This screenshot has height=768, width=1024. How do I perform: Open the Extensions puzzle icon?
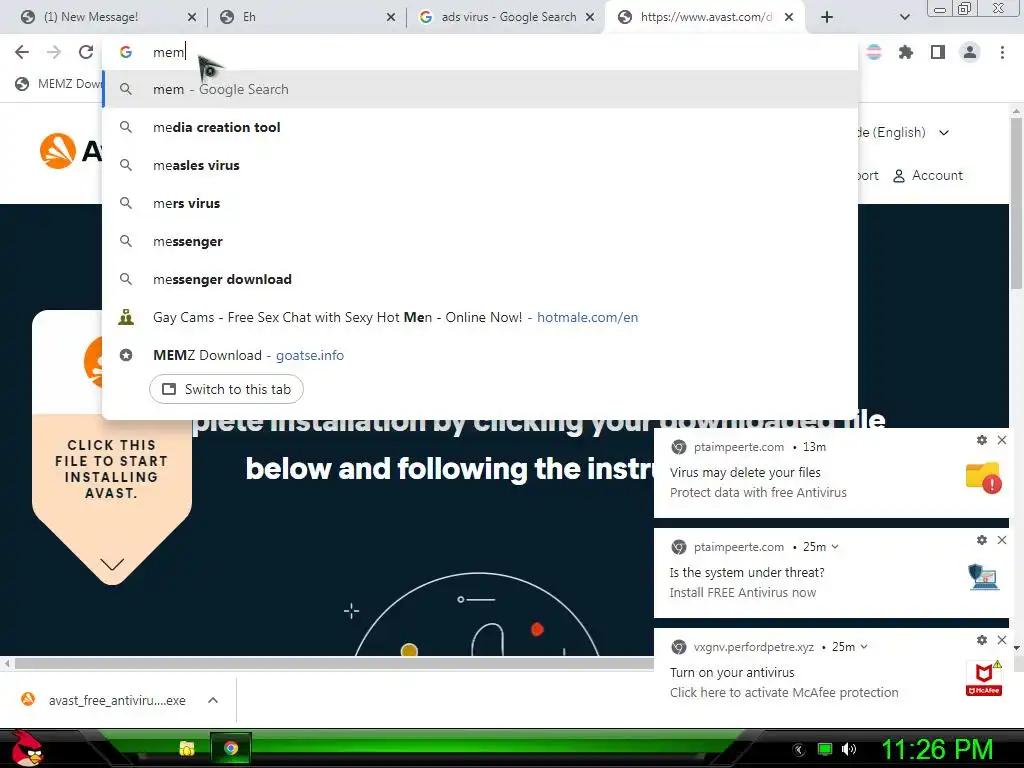click(906, 52)
